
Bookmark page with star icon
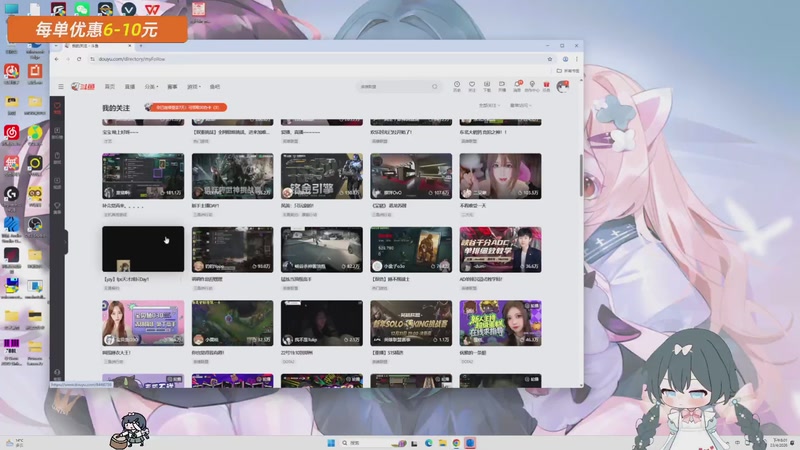[x=549, y=59]
